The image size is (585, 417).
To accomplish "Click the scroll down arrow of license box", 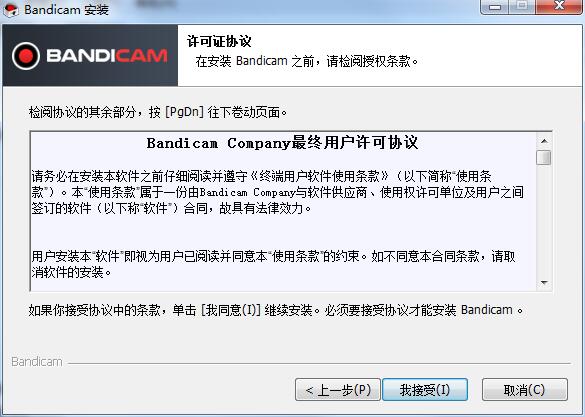I will pos(544,282).
